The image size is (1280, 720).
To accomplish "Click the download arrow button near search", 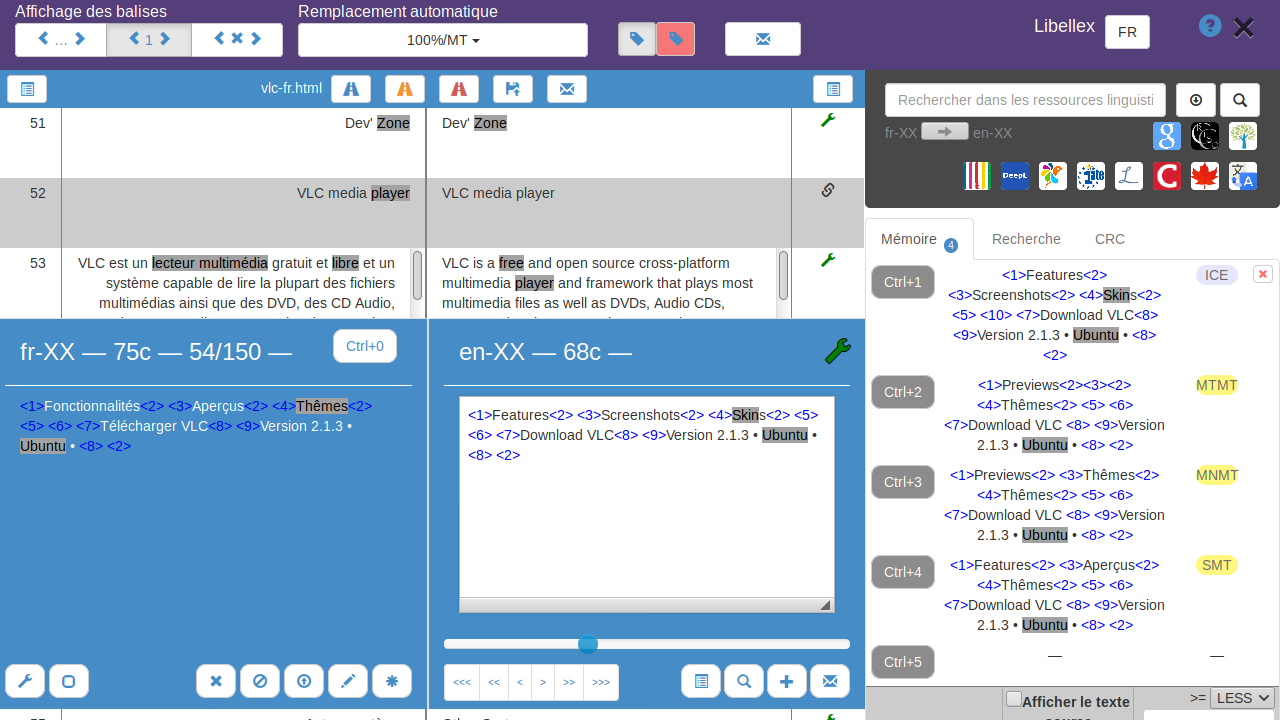I will coord(1196,100).
